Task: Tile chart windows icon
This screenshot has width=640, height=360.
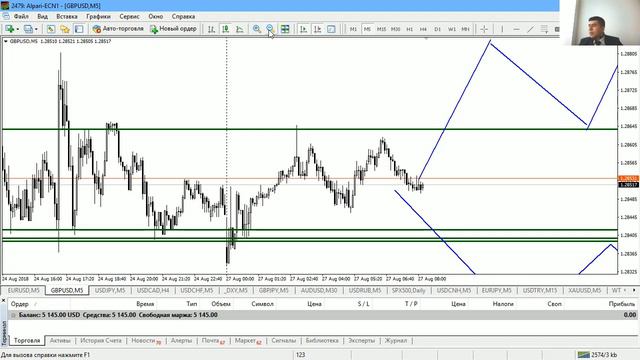Action: pos(285,29)
